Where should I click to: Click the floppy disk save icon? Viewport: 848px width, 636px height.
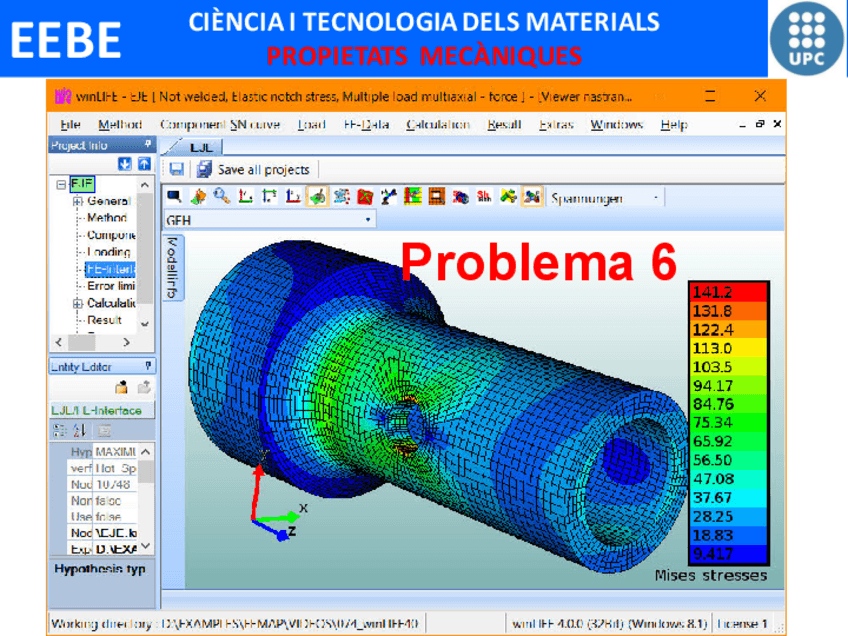(176, 169)
